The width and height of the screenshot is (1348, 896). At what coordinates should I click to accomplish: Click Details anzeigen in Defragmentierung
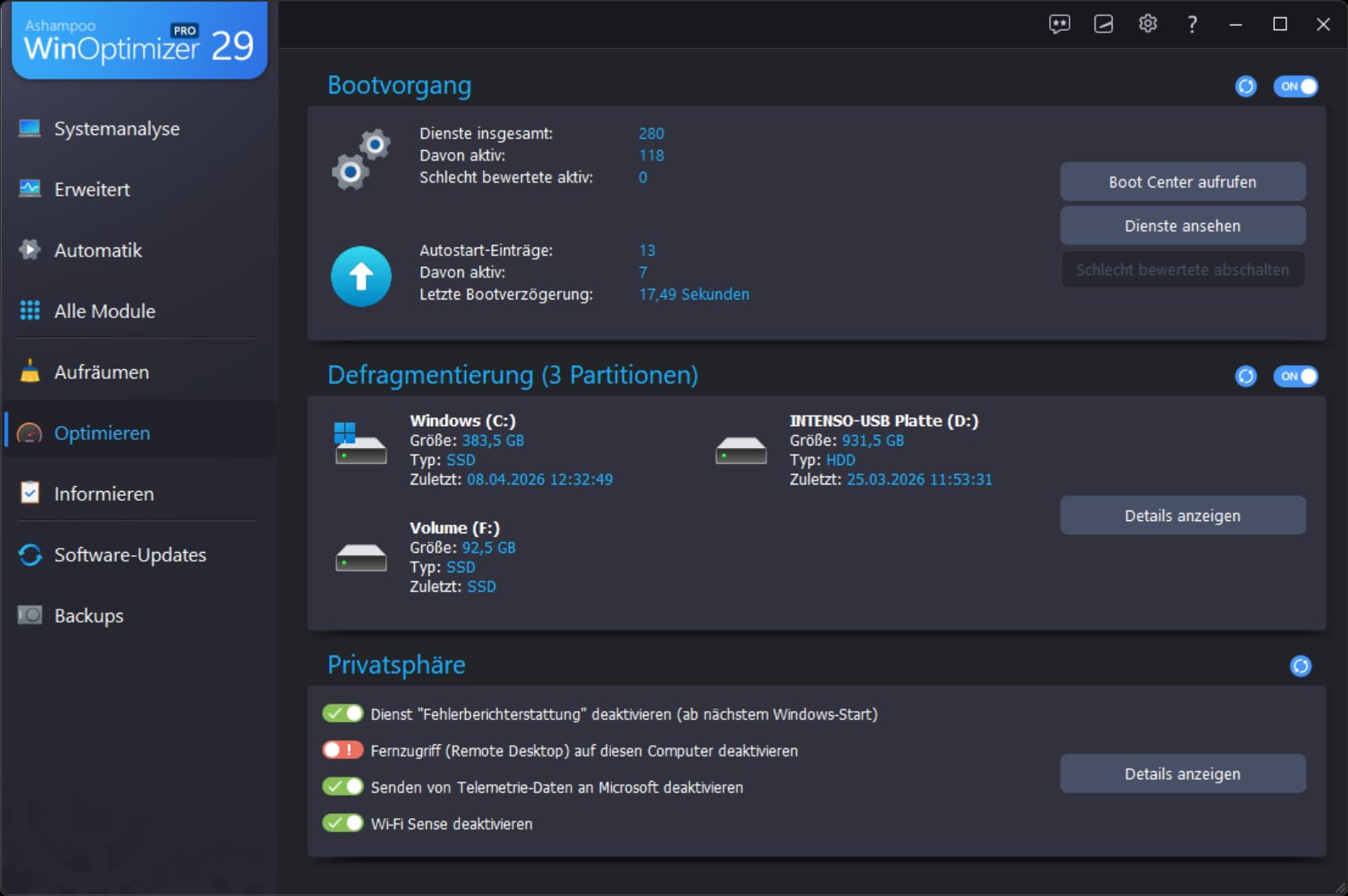(1182, 515)
